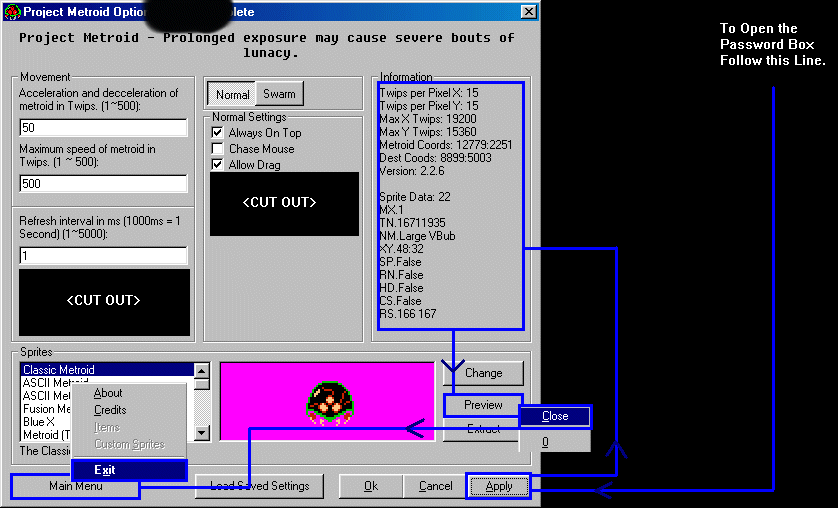Switch to Normal mode button

[x=231, y=95]
